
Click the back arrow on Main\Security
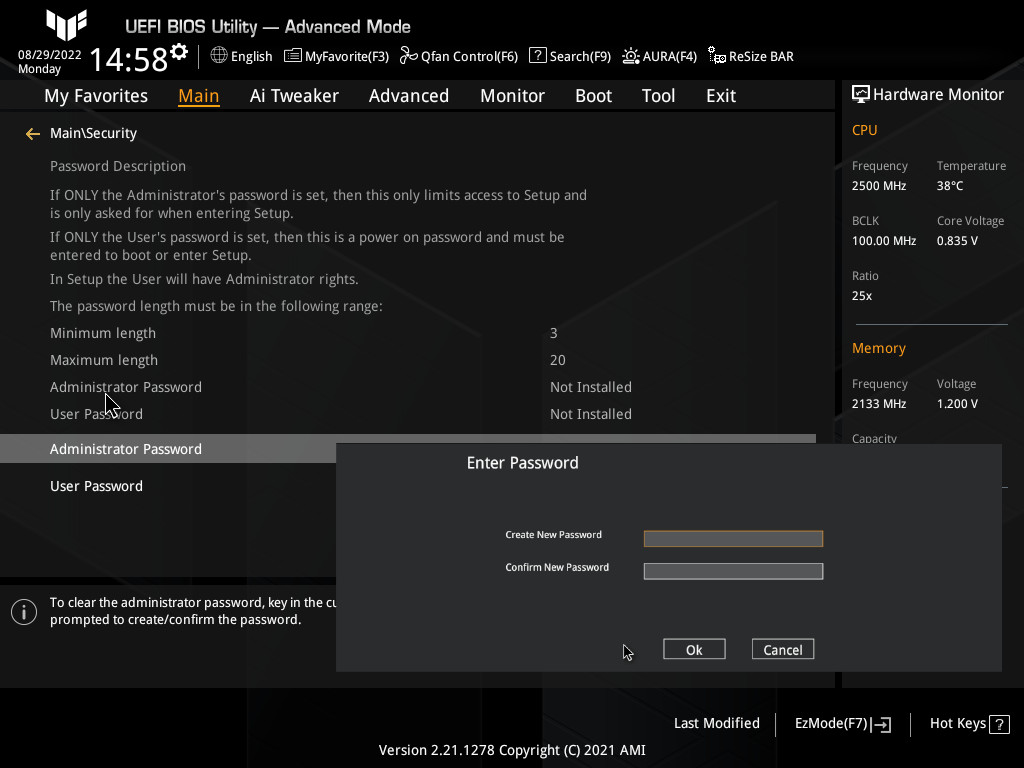[x=32, y=132]
